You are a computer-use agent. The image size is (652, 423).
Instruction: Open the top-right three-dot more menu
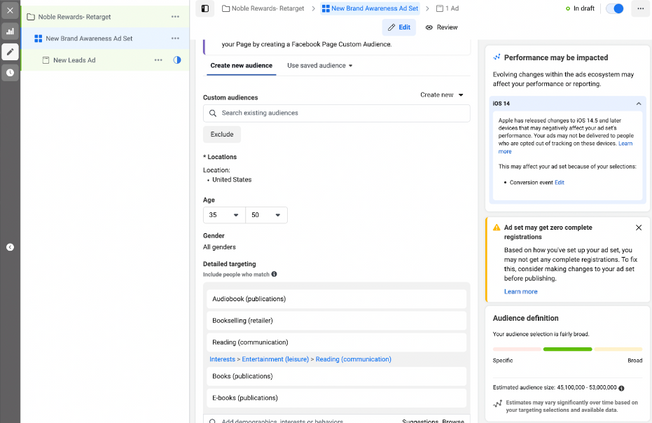640,8
